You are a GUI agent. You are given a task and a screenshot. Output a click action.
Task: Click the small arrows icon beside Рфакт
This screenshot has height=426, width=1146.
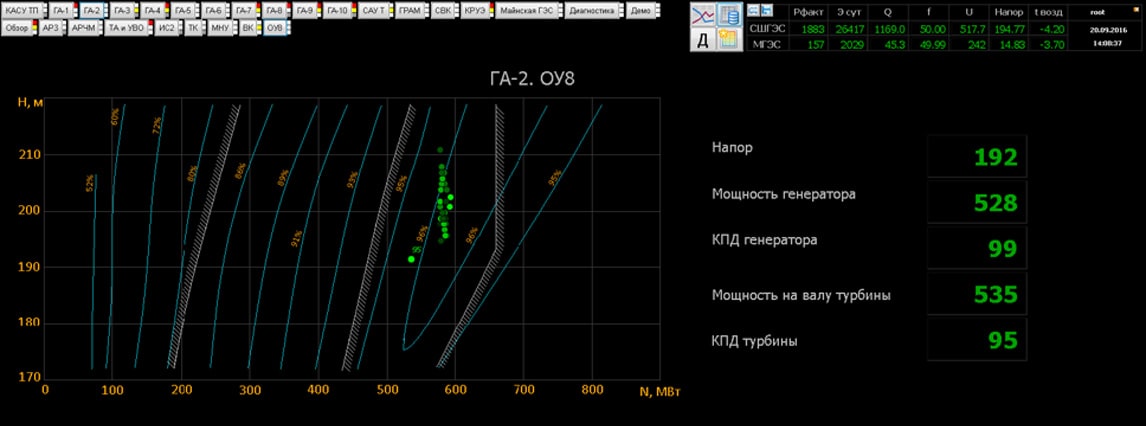point(755,10)
